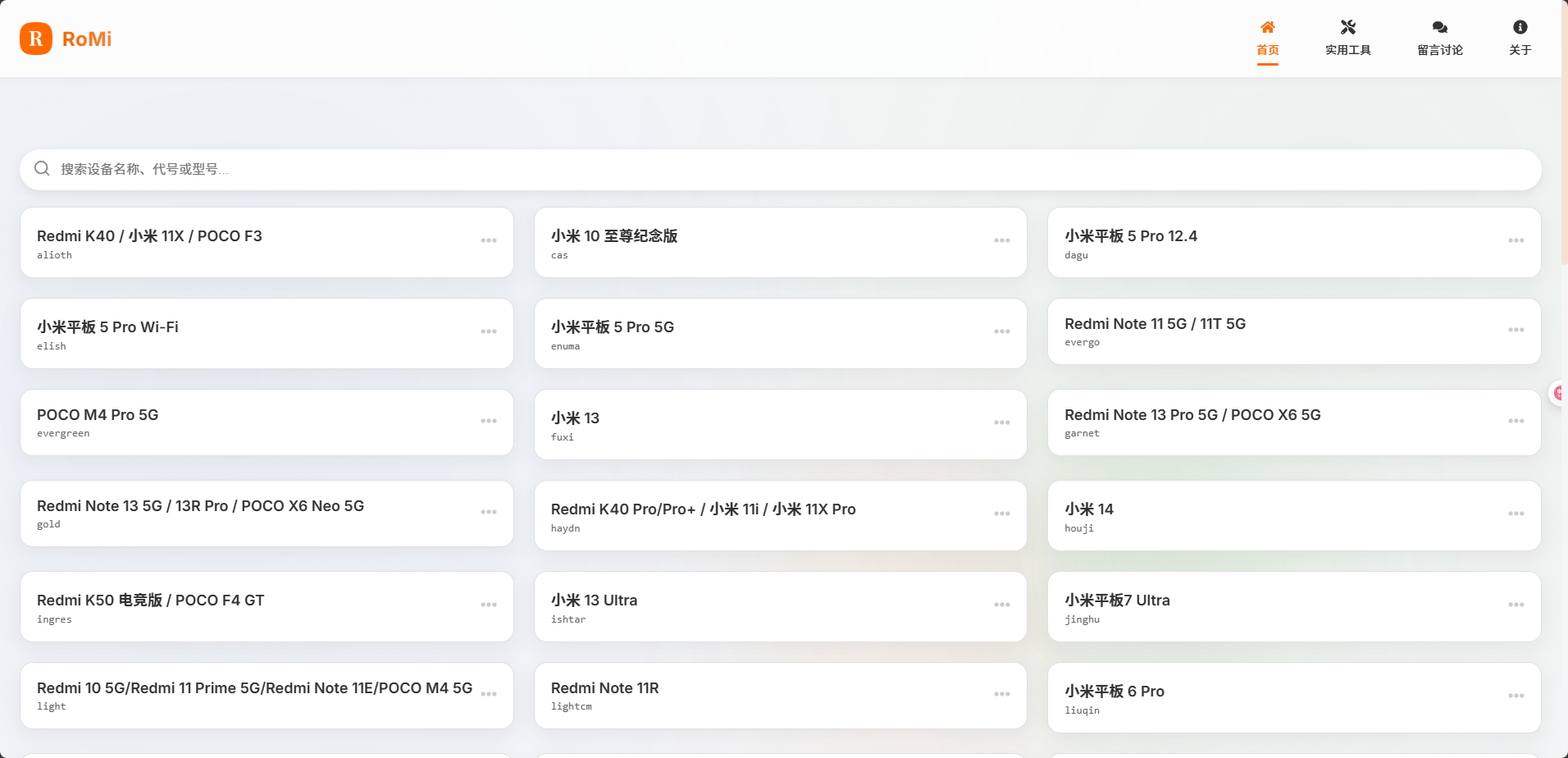Click the RoMi logo icon
This screenshot has height=758, width=1568.
[x=36, y=39]
